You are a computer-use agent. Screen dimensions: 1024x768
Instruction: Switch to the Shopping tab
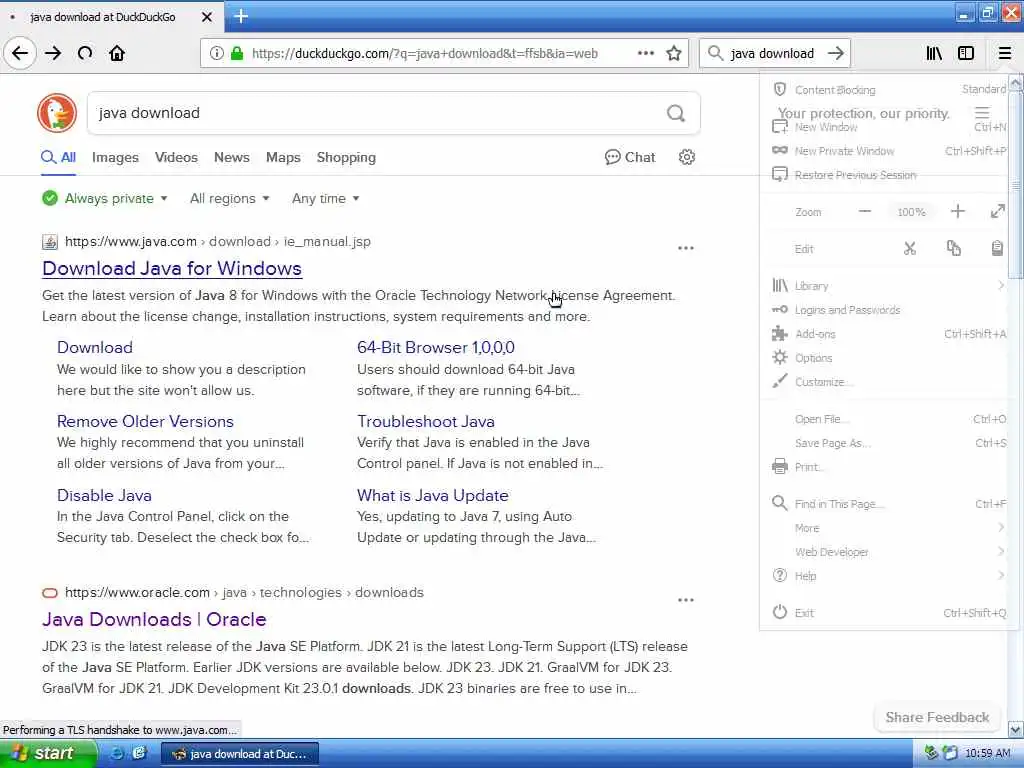(x=346, y=157)
